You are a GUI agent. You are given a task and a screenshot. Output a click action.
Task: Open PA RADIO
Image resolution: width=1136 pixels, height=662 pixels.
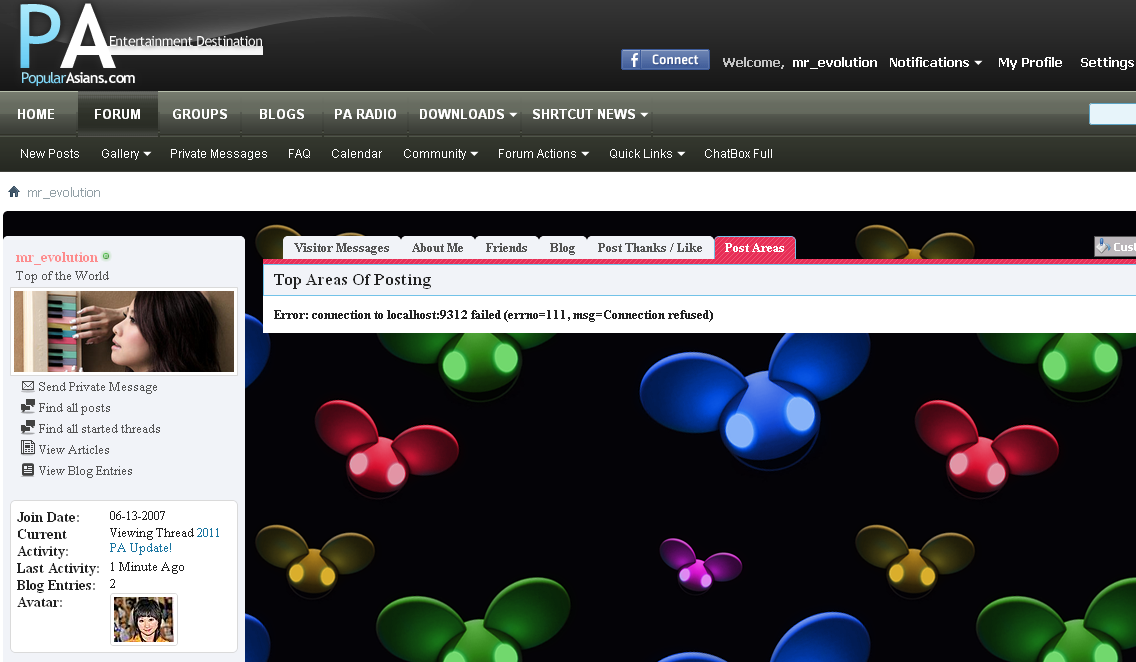click(365, 114)
